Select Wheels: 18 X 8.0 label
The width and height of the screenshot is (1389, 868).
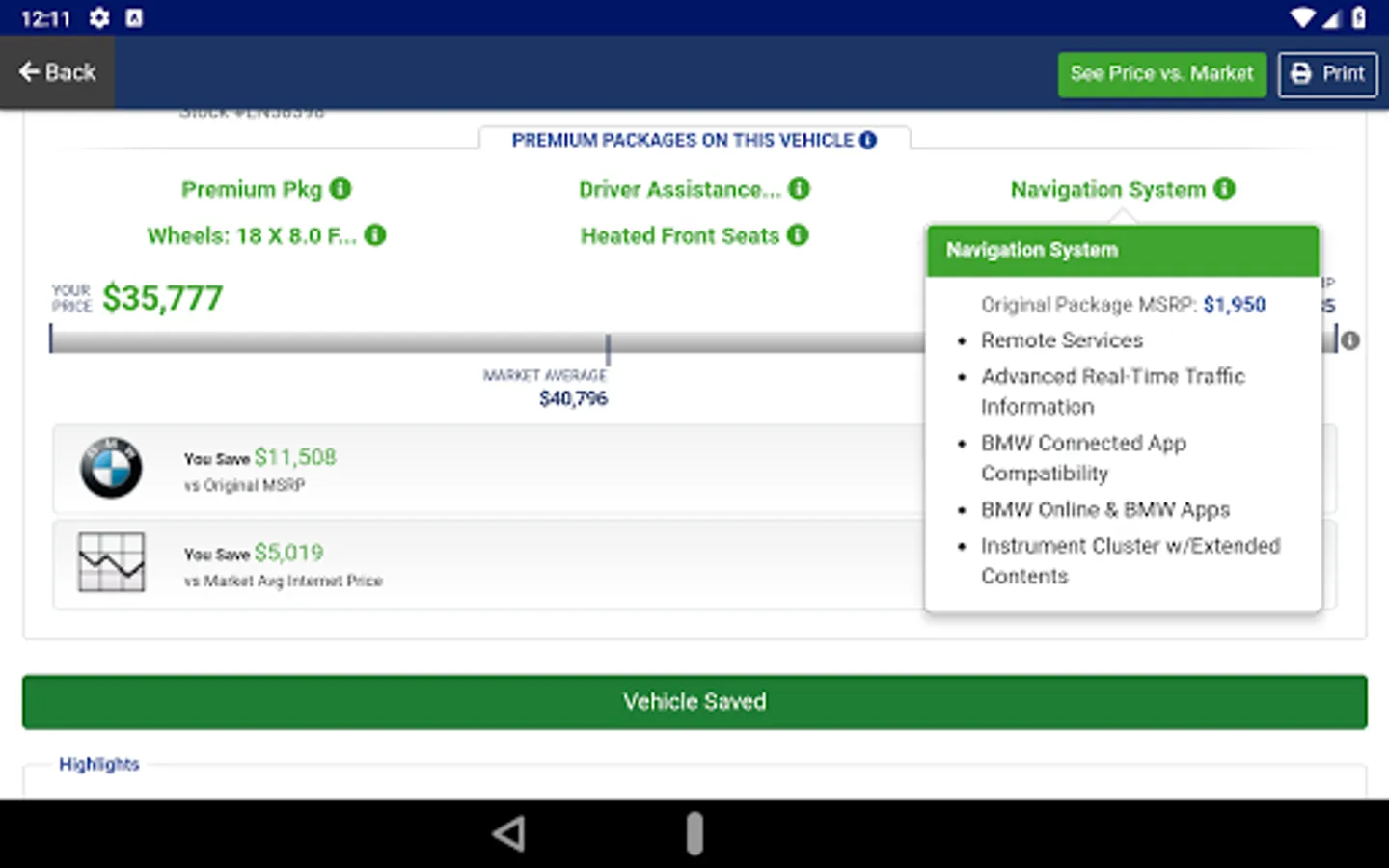click(252, 236)
